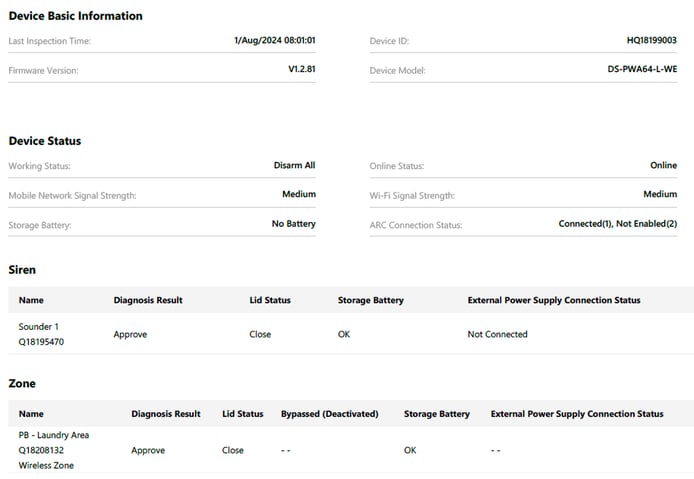Select the Sounder 1 name

coord(39,327)
